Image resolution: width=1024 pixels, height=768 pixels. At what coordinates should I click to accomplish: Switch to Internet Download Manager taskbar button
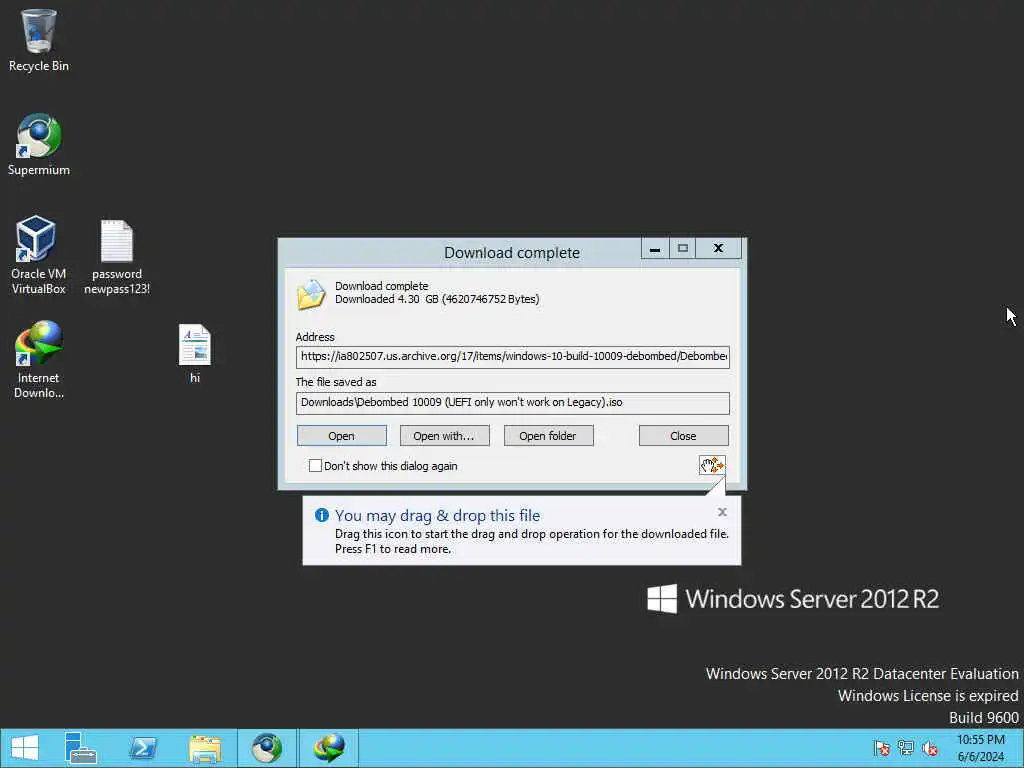point(328,748)
